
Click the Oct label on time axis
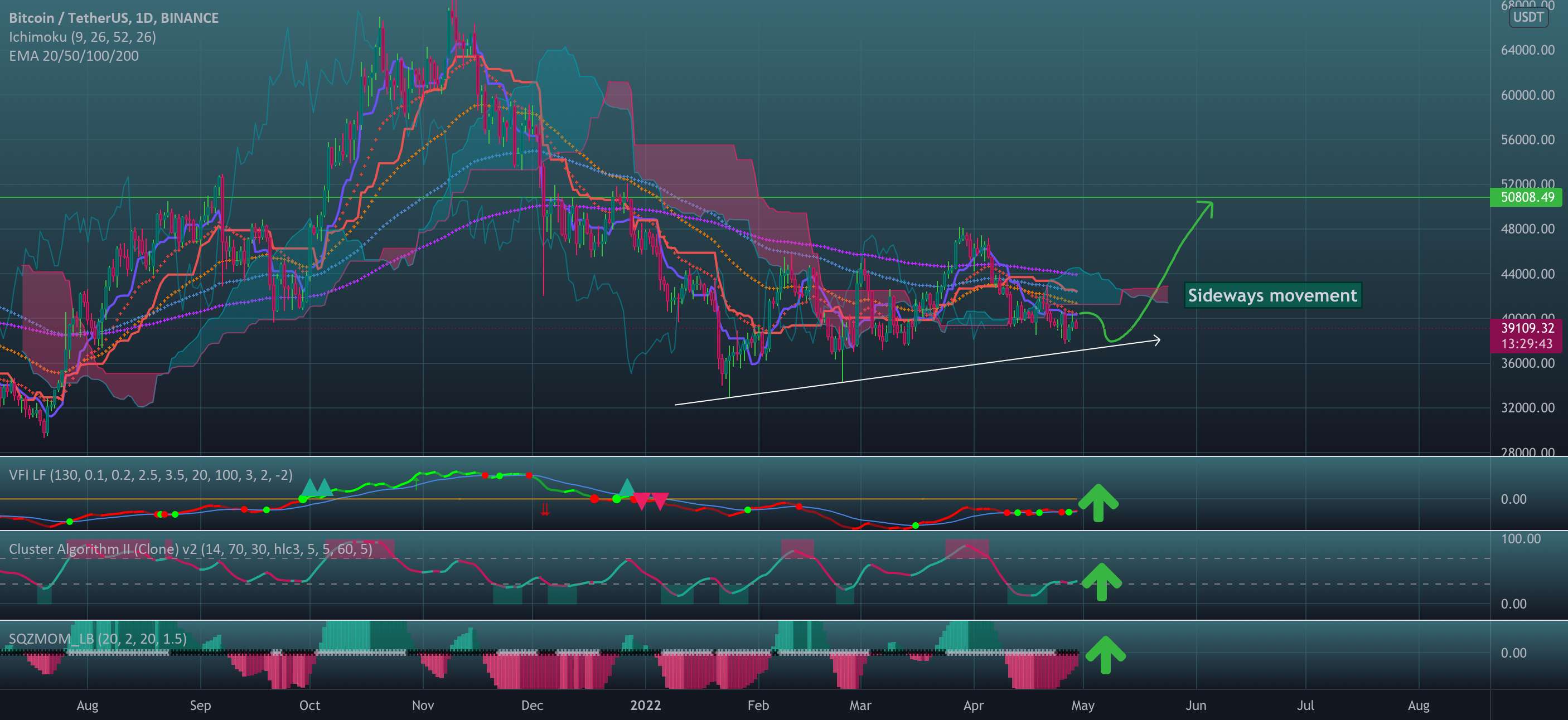310,706
